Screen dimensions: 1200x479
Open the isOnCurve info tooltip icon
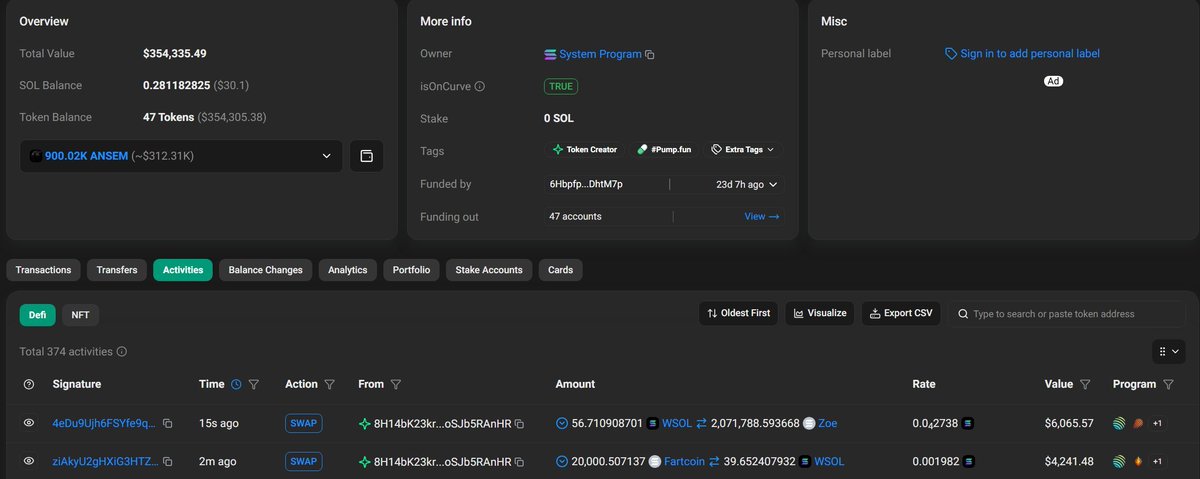[480, 87]
